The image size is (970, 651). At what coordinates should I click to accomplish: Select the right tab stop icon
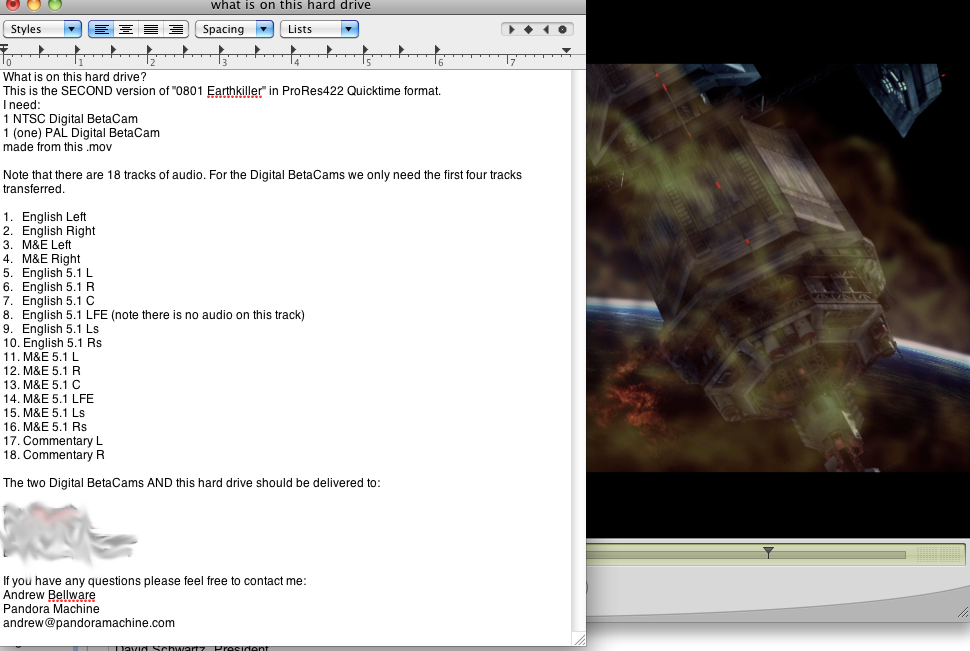(546, 29)
